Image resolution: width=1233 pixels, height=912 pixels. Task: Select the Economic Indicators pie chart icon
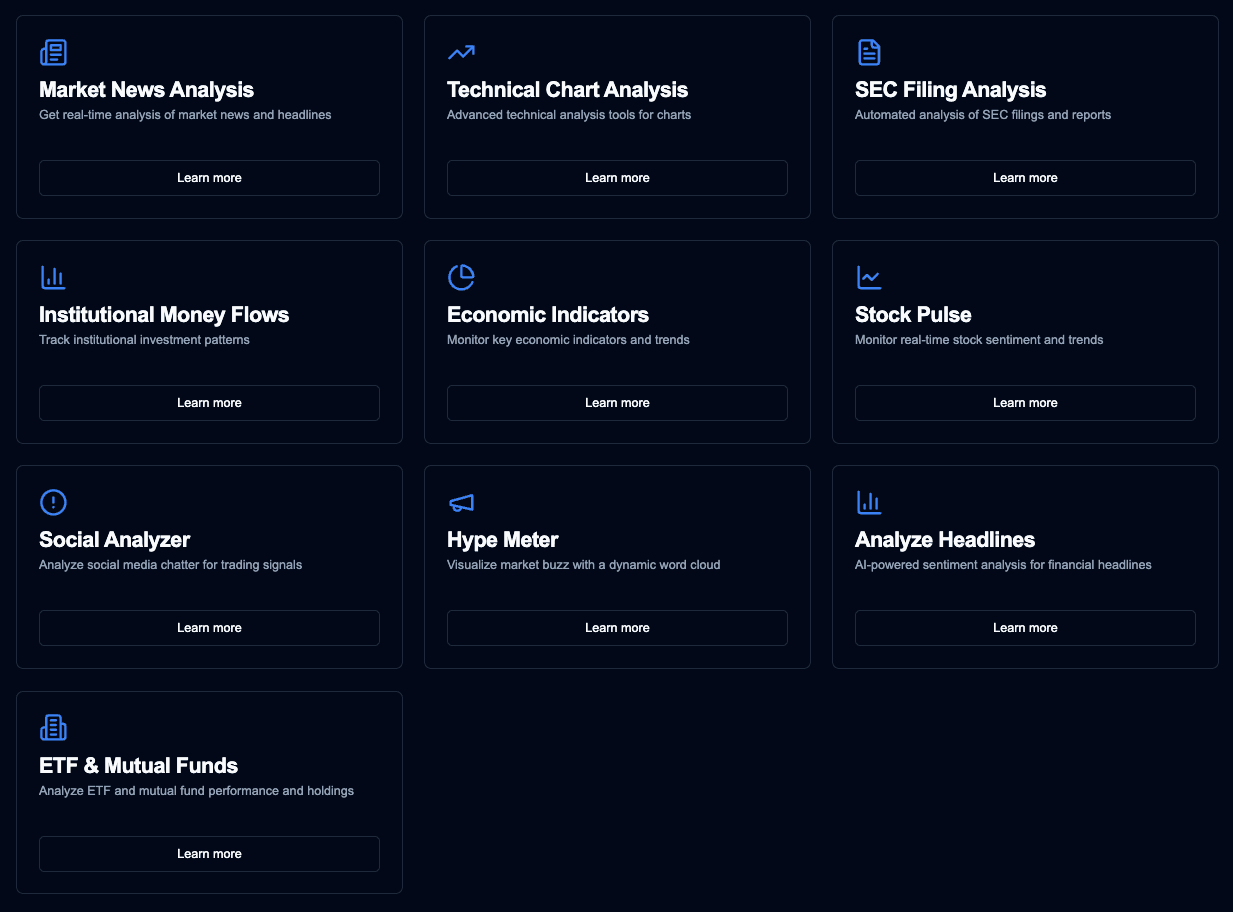coord(461,277)
